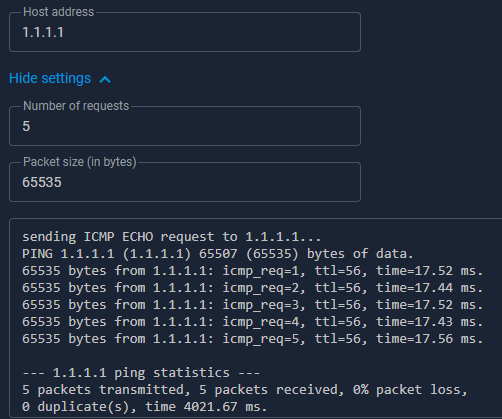Click the sending ICMP ECHO request line
Viewport: 502px width, 419px height.
(x=172, y=237)
